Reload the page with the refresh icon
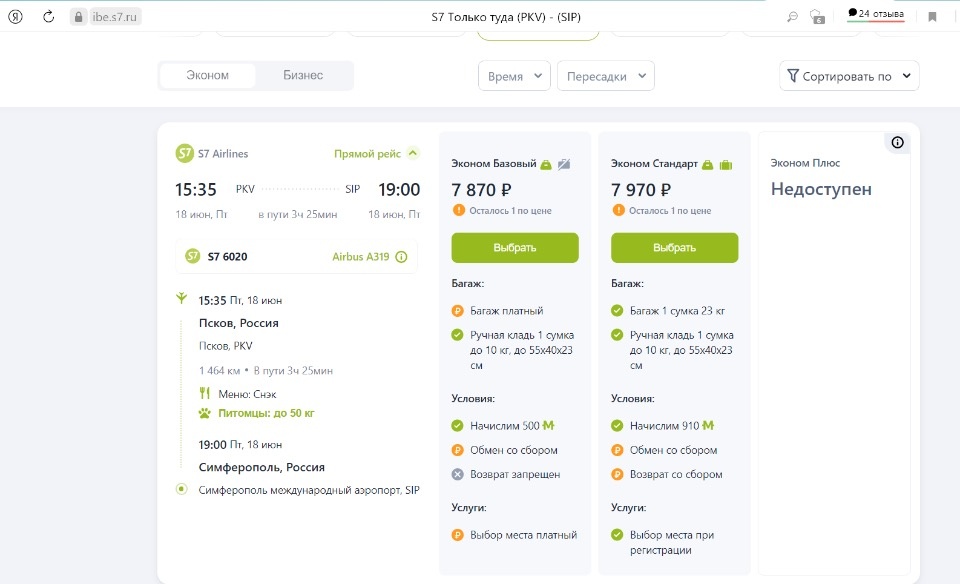 click(49, 16)
